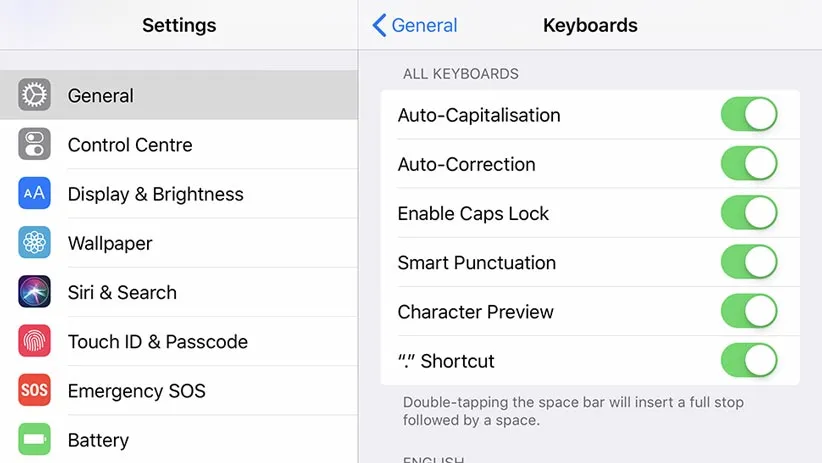Disable the Auto-Capitalisation switch
Screen dimensions: 822x463
[x=748, y=115]
